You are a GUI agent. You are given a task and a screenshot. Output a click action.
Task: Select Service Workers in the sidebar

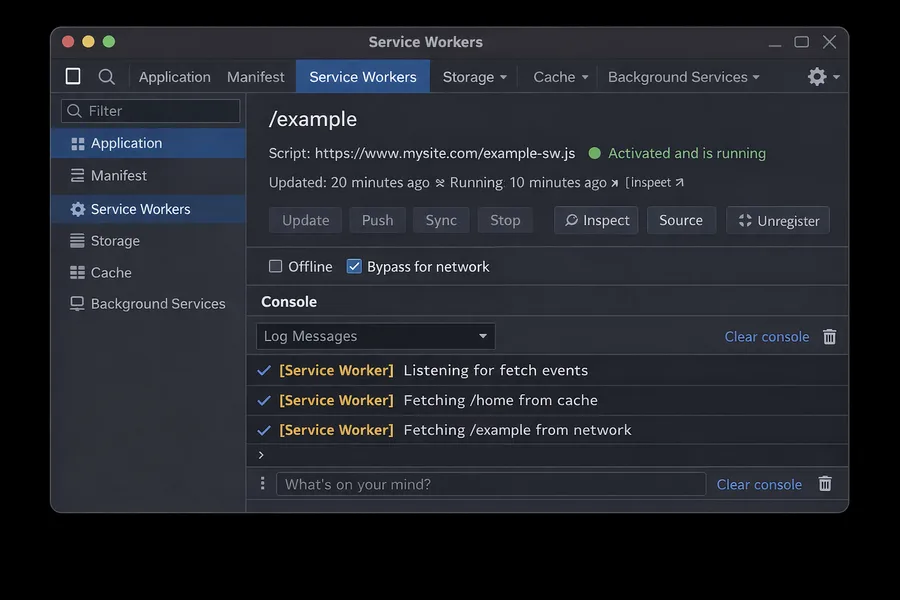[x=149, y=209]
